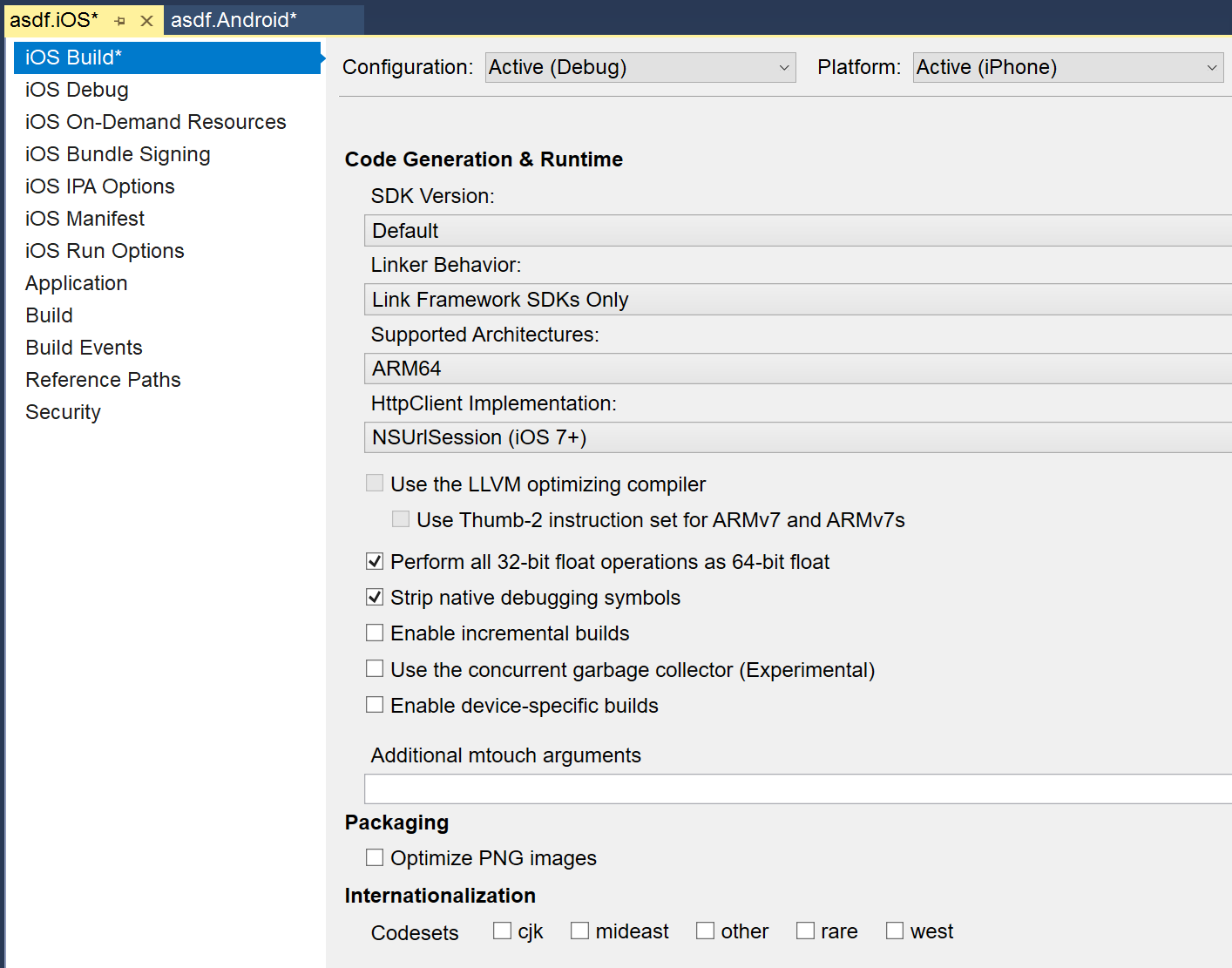Open the Platform dropdown
Viewport: 1232px width, 968px height.
tap(1067, 67)
